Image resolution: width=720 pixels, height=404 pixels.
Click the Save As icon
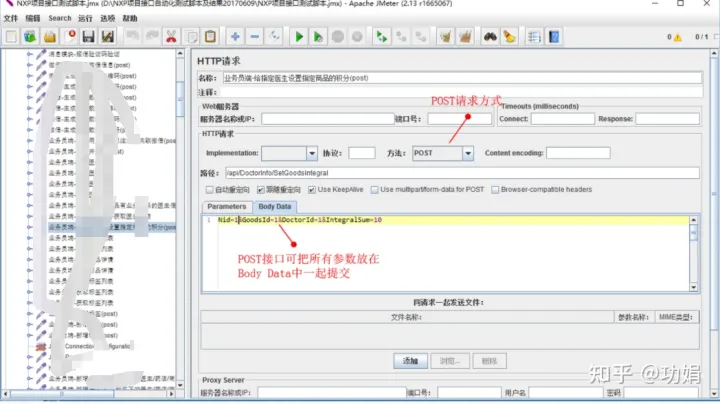[x=108, y=37]
